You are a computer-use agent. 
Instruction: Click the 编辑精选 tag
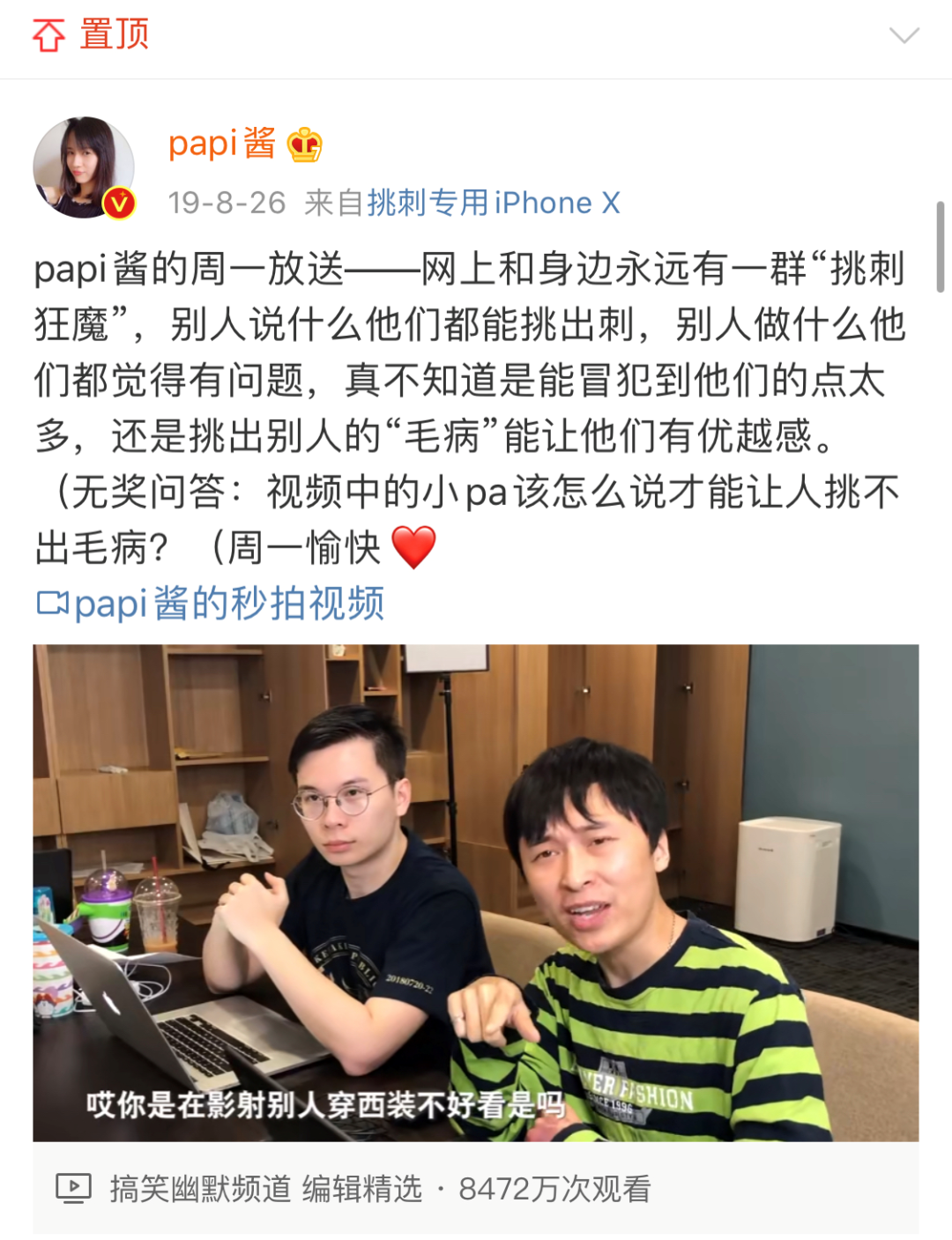tap(362, 1189)
